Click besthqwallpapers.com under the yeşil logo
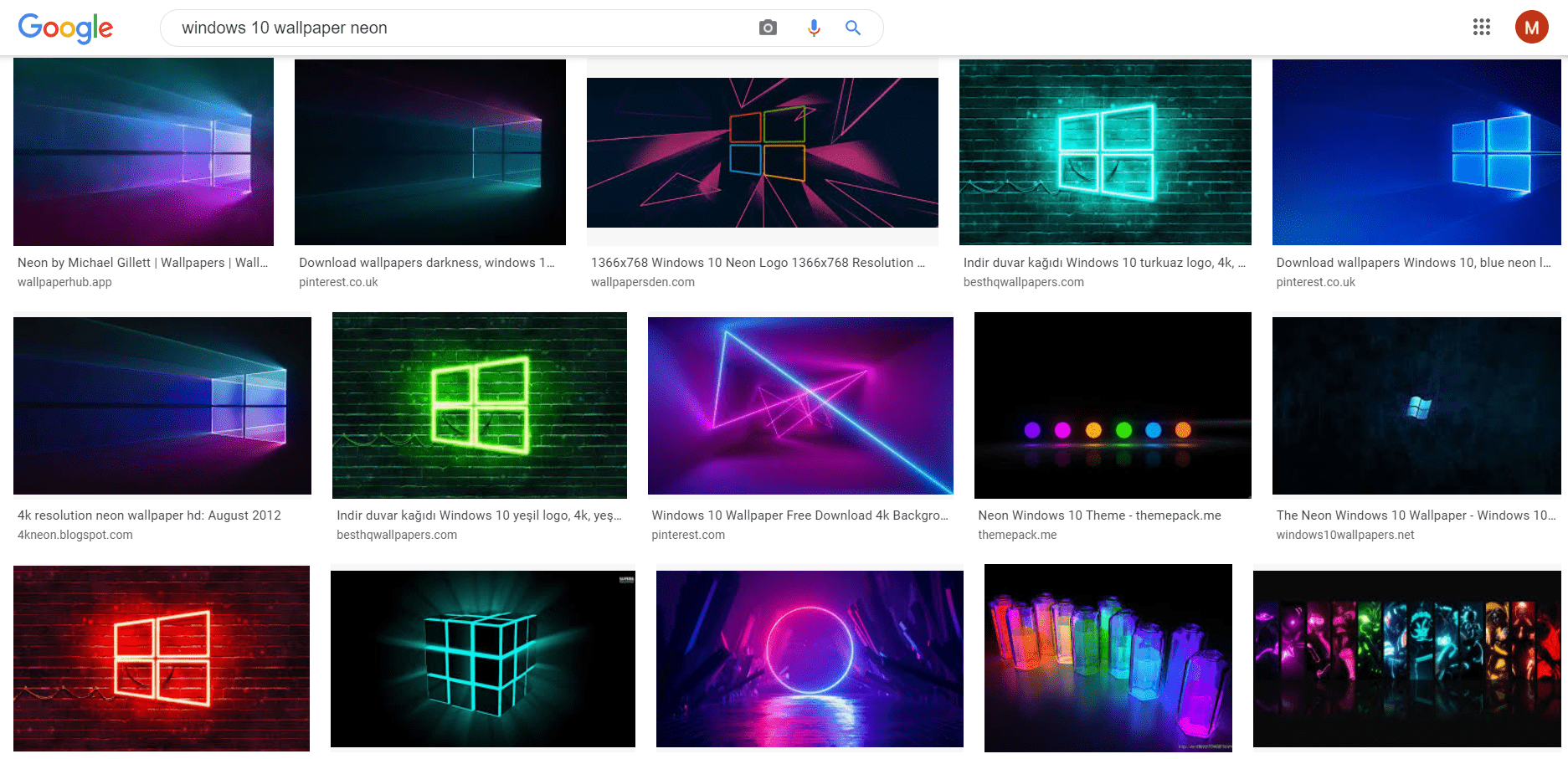The height and width of the screenshot is (759, 1568). pos(397,535)
